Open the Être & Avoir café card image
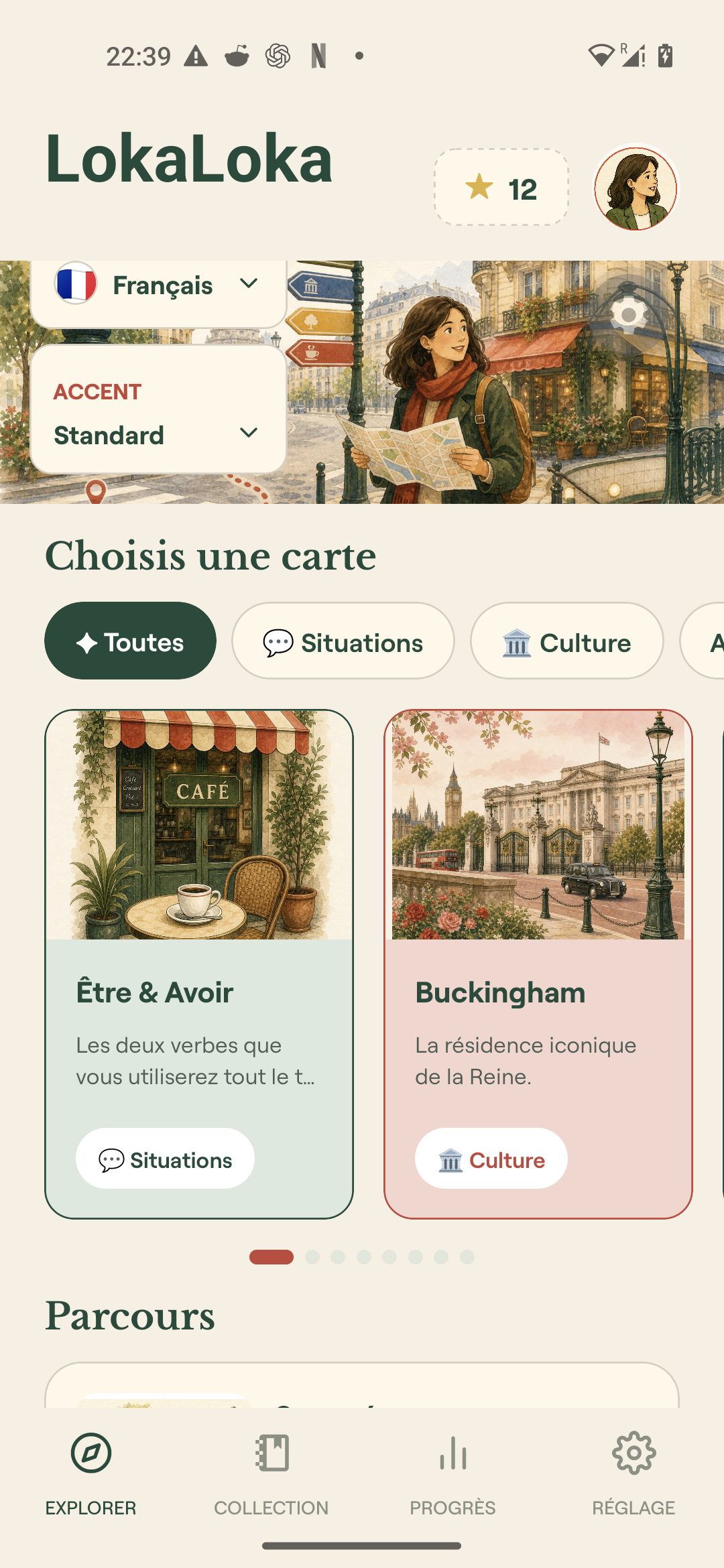This screenshot has width=724, height=1568. [199, 825]
